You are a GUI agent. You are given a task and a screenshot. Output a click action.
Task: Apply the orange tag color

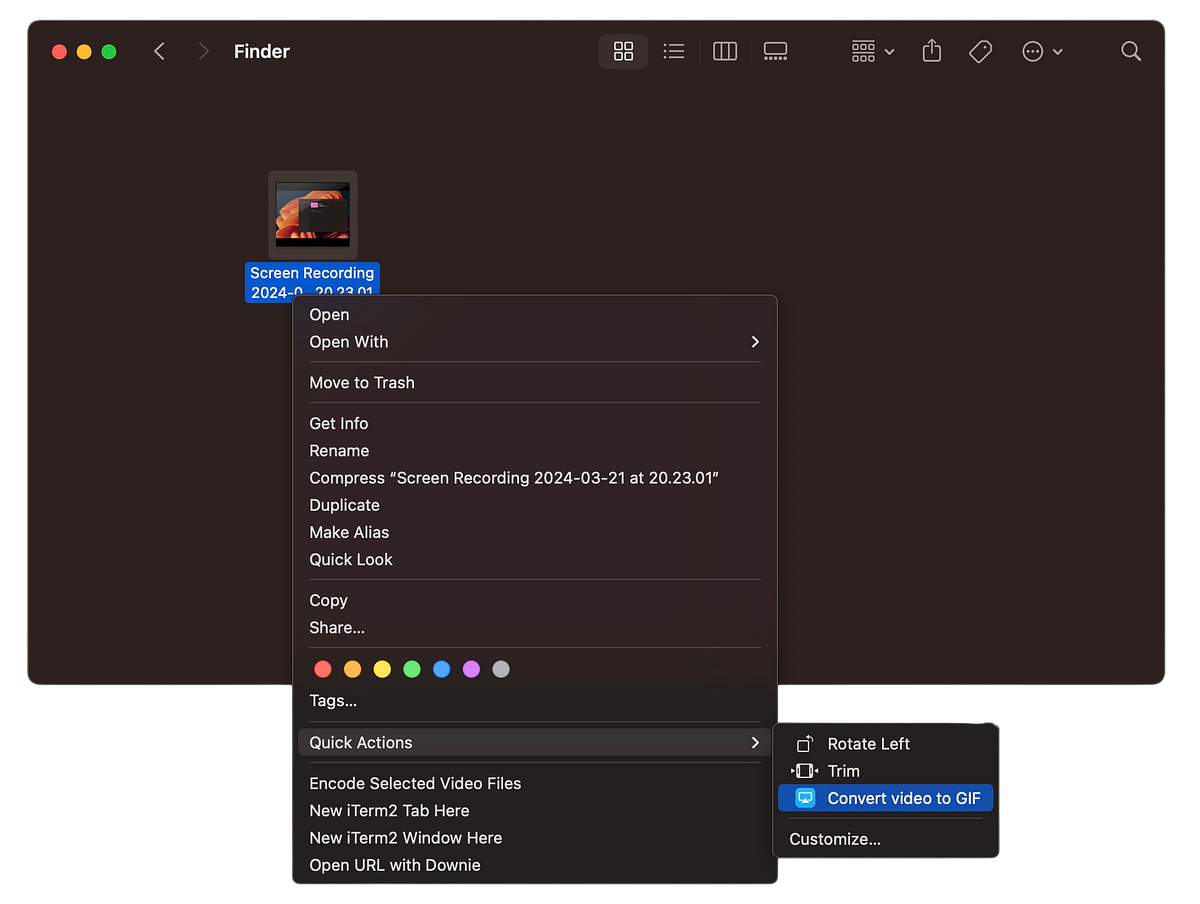coord(352,669)
